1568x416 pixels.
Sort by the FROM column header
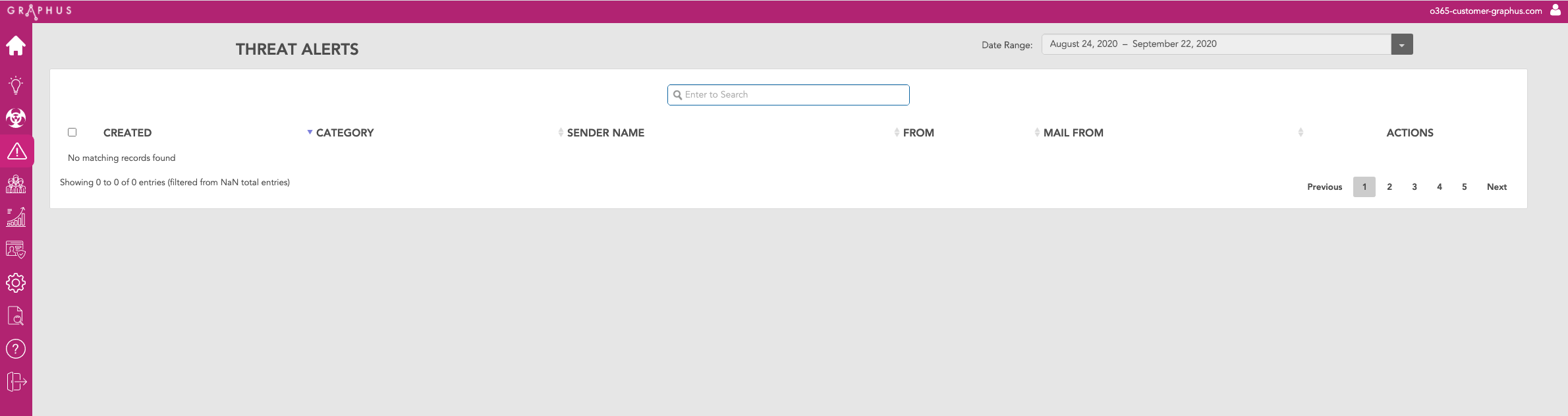coord(918,133)
